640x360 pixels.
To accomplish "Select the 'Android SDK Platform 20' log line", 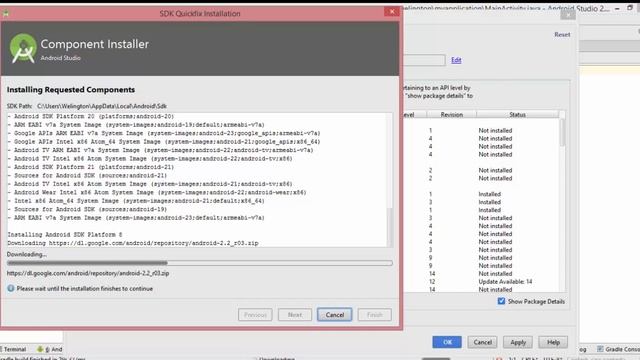I will pos(91,116).
